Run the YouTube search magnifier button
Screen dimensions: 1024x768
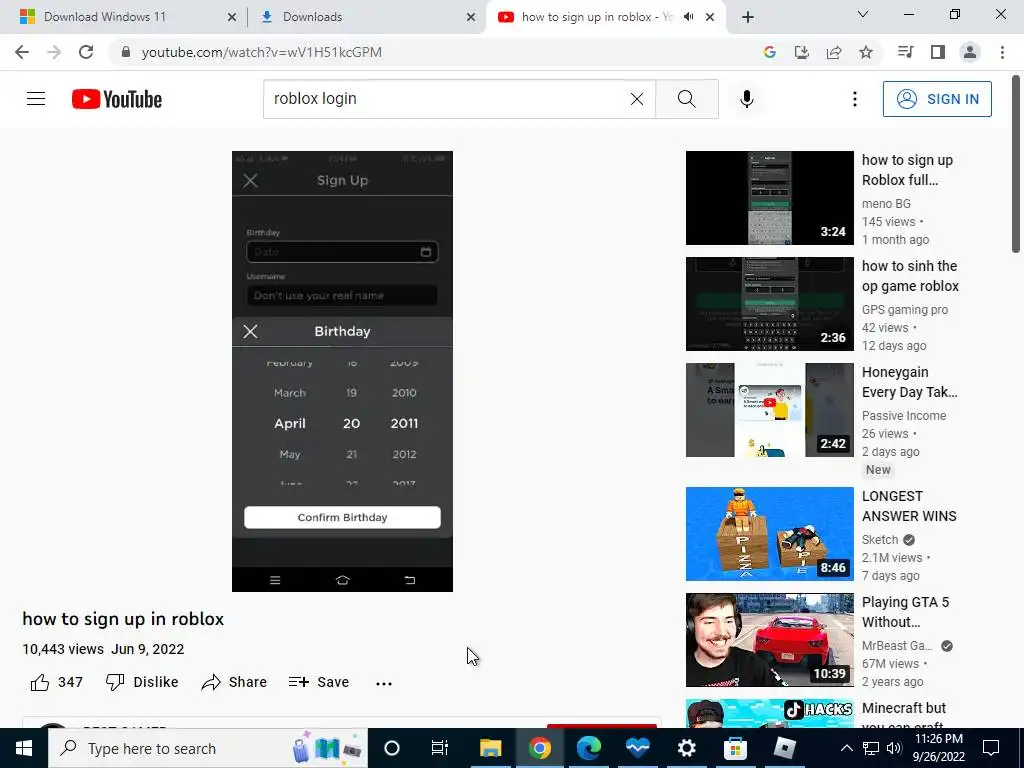pos(686,99)
